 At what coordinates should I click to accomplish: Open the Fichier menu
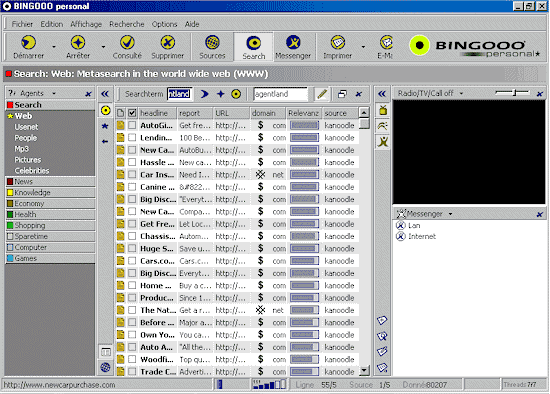(22, 24)
